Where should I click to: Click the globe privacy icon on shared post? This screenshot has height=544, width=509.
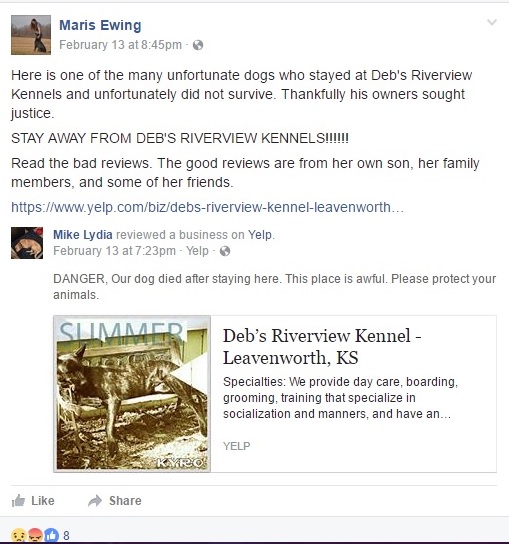pos(225,251)
